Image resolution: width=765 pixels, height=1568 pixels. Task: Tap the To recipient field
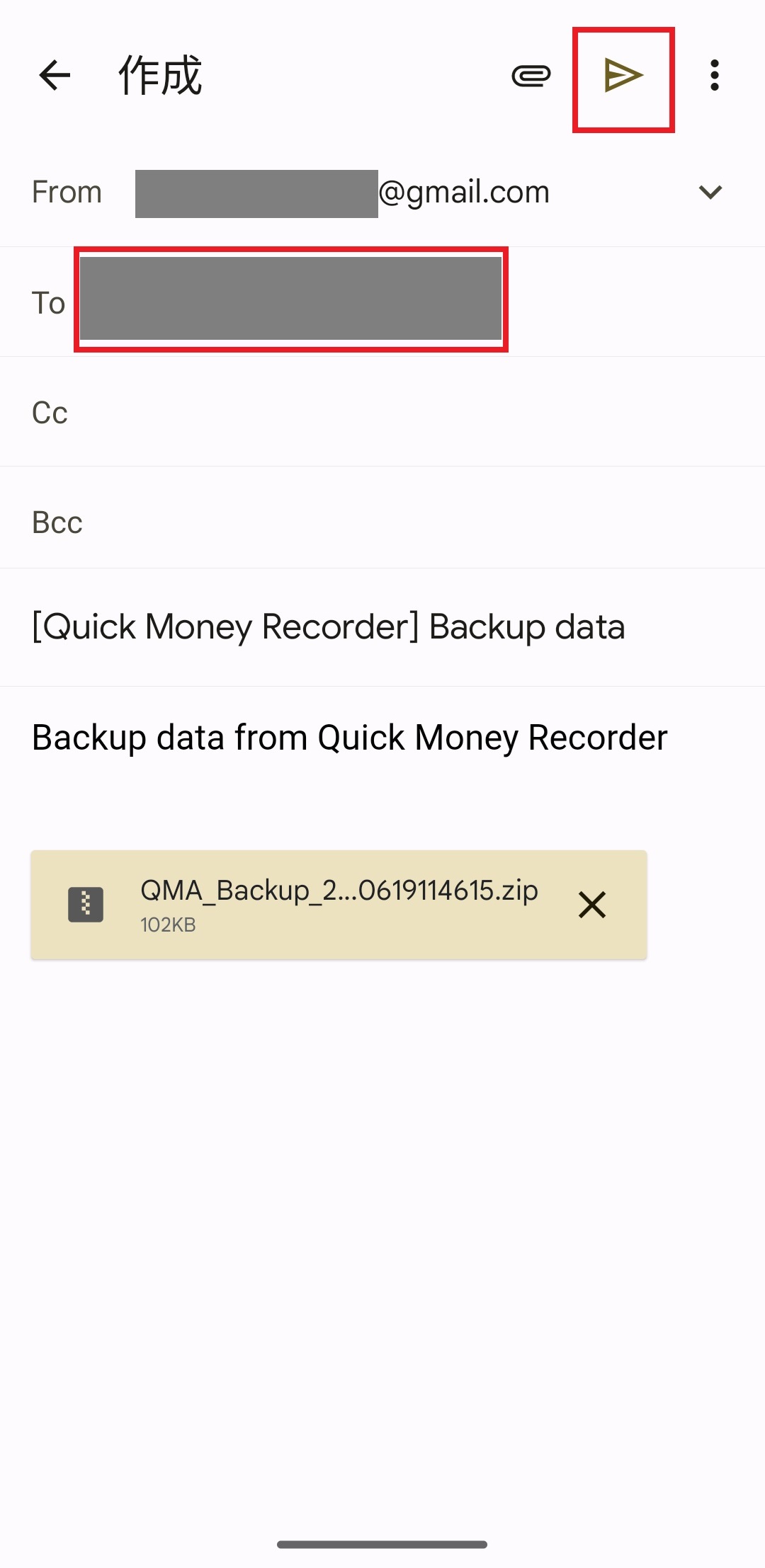click(x=290, y=299)
